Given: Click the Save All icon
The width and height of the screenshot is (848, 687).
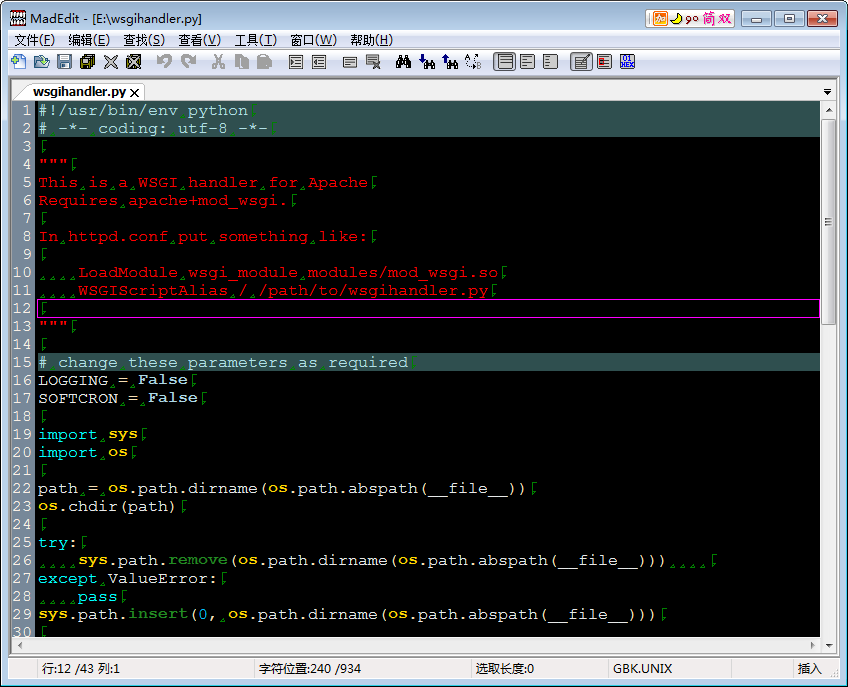Looking at the screenshot, I should pos(87,62).
